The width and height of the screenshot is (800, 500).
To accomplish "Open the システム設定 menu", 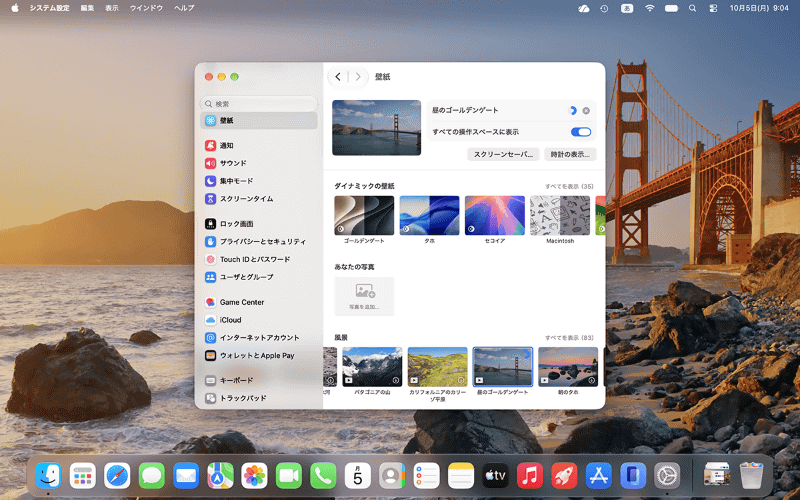I will point(49,8).
